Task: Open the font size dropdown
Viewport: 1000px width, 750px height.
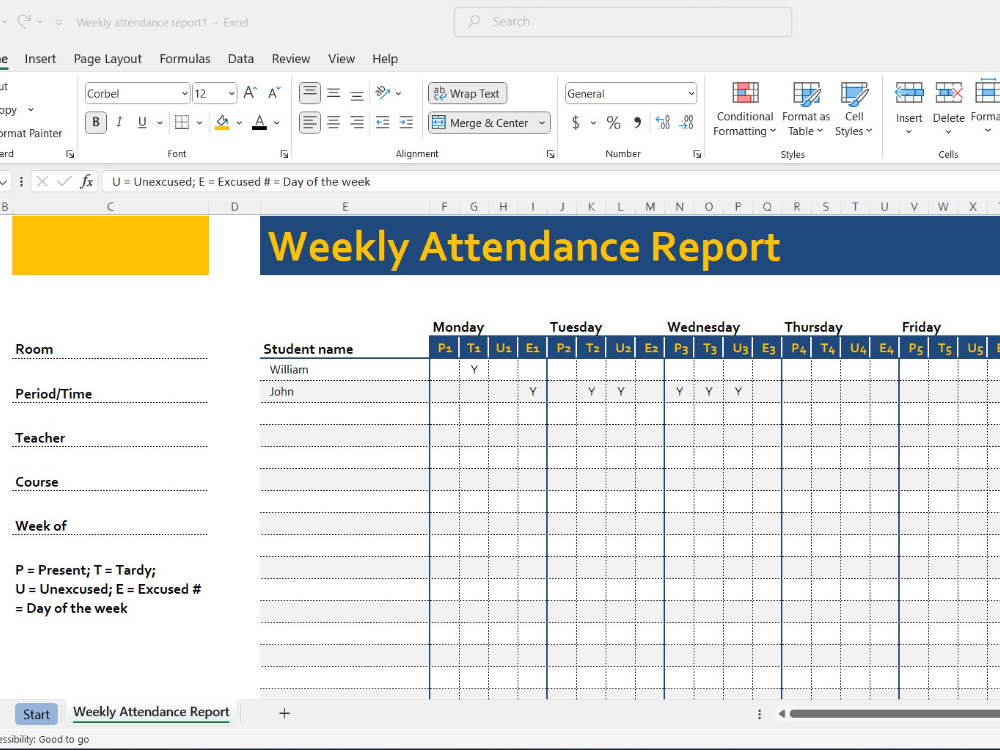Action: click(231, 94)
